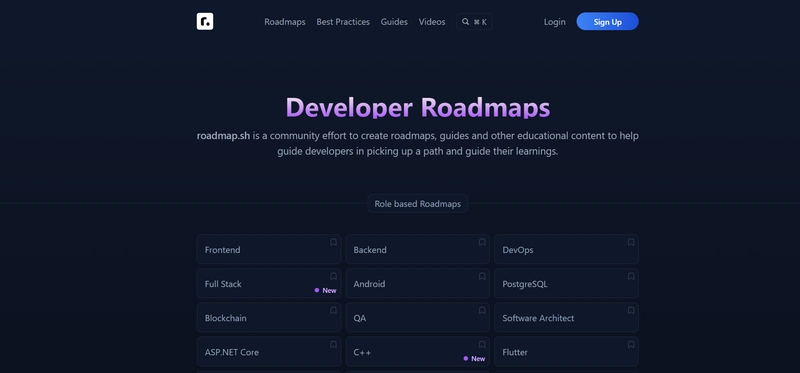Open the PostgreSQL roadmap card
The width and height of the screenshot is (800, 373).
pyautogui.click(x=566, y=283)
